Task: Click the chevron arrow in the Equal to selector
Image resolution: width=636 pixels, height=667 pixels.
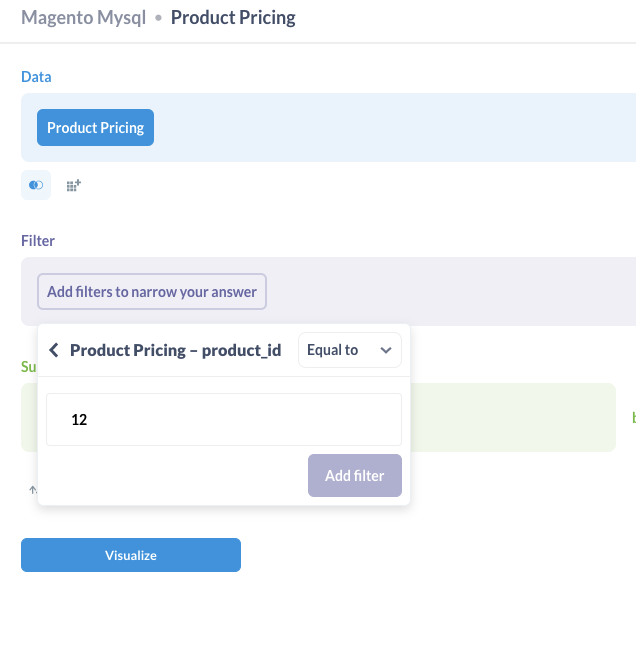Action: click(x=386, y=350)
